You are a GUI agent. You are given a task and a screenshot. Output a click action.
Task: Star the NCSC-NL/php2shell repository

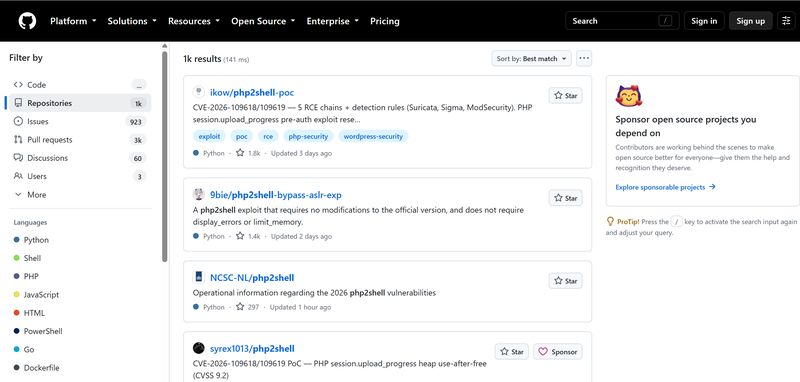point(565,281)
